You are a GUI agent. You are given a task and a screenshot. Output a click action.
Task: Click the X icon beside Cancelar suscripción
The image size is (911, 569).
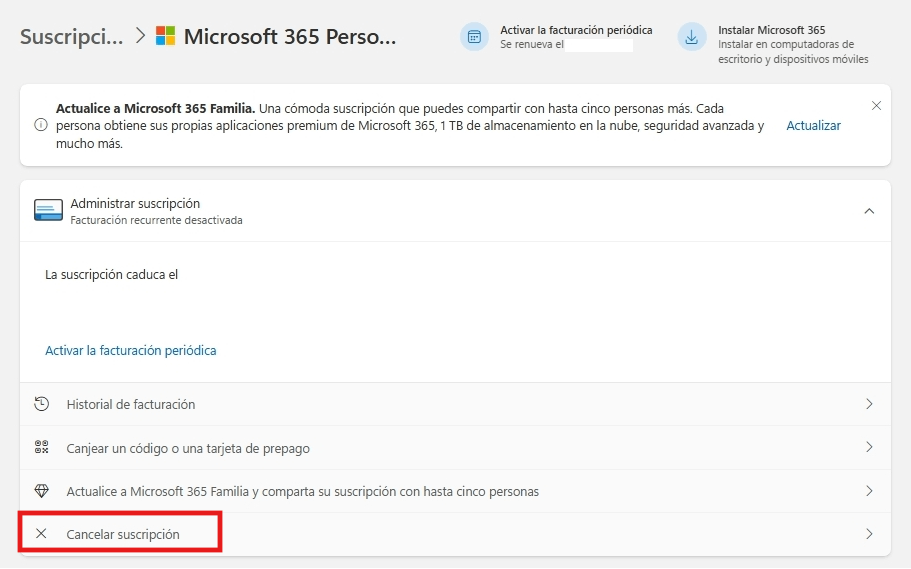41,534
